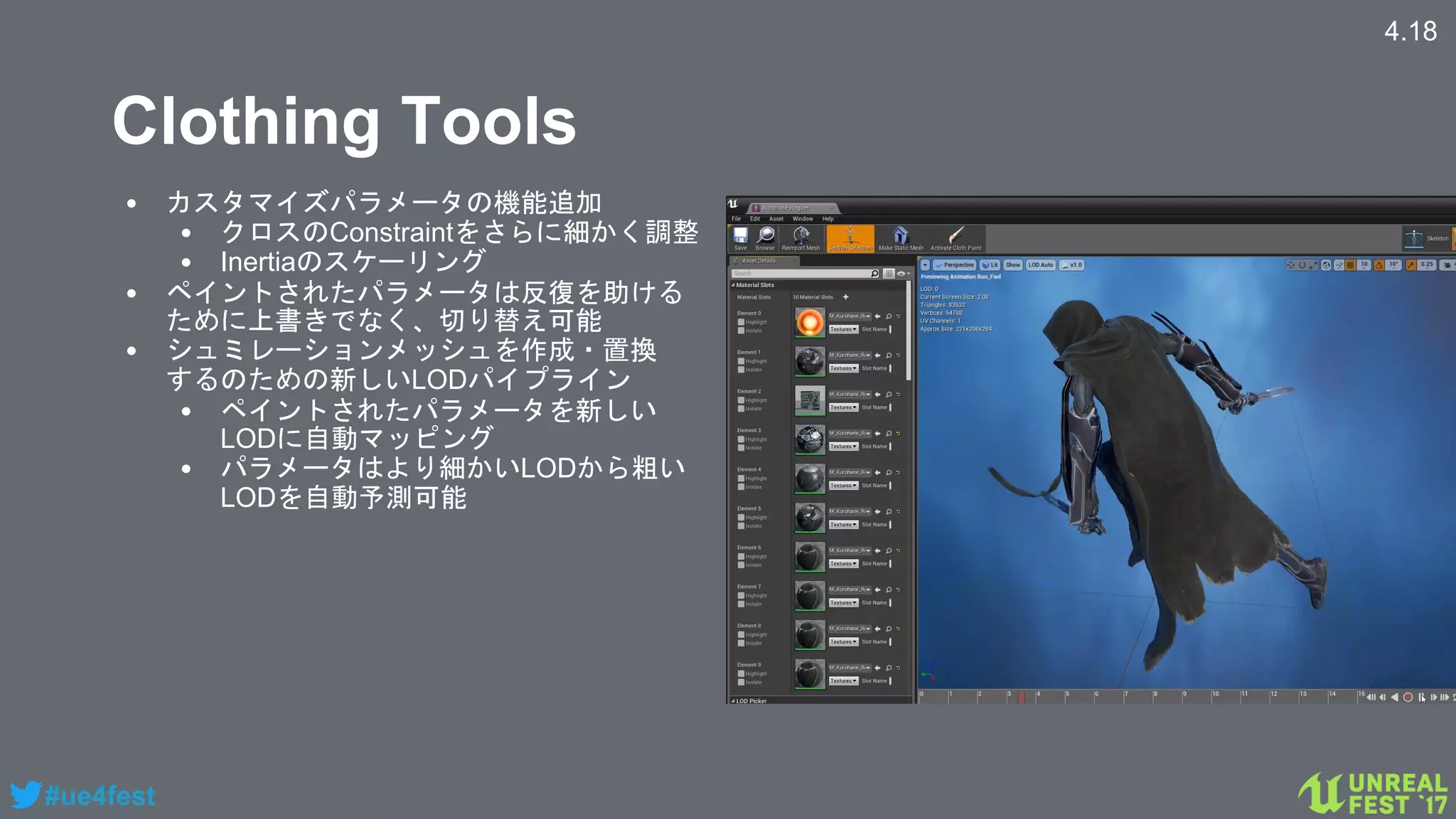Viewport: 1456px width, 819px height.
Task: Toggle surface snapping icon
Action: [x=1339, y=265]
